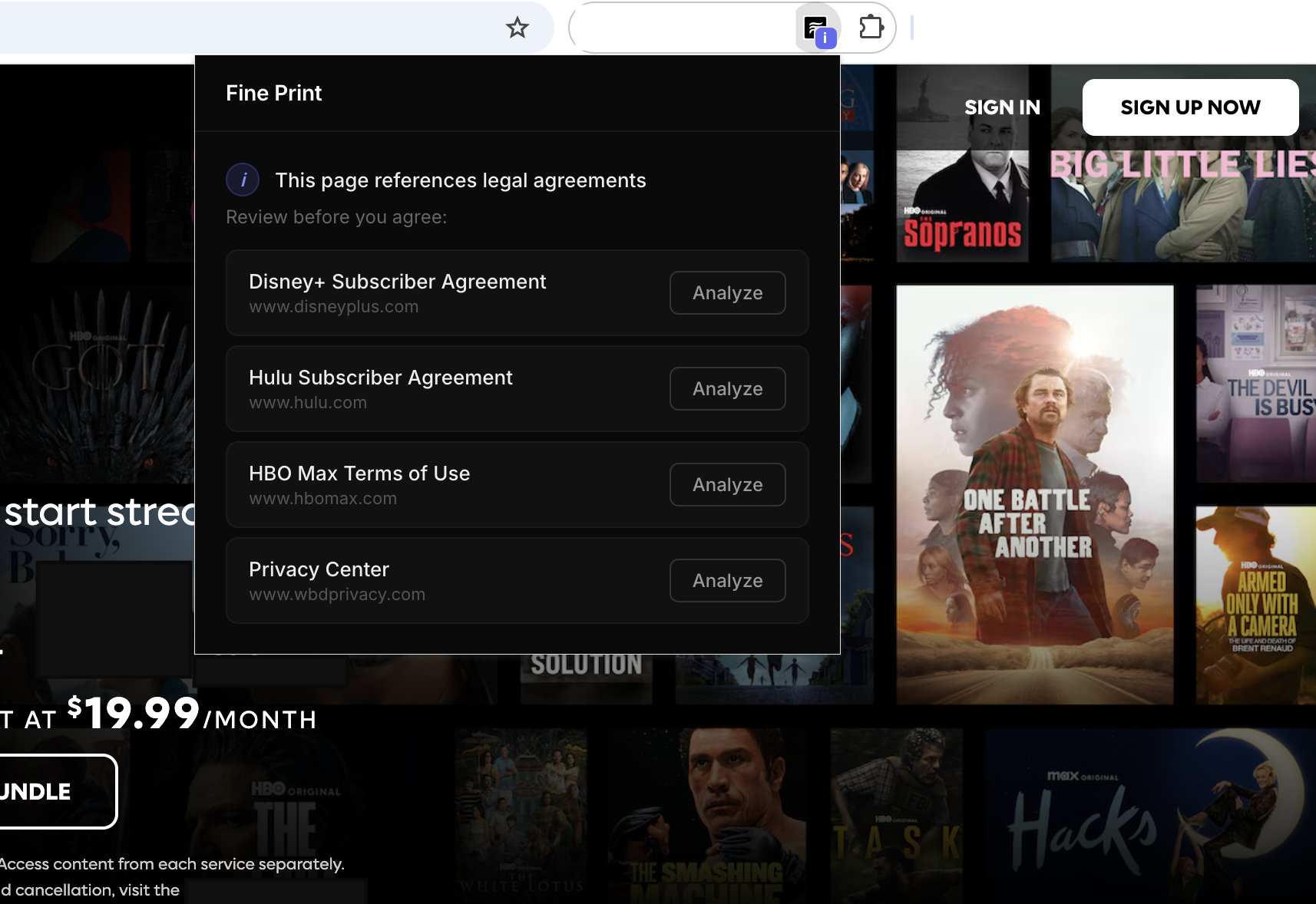The image size is (1316, 904).
Task: Click the info icon beside legal agreements notice
Action: [x=243, y=180]
